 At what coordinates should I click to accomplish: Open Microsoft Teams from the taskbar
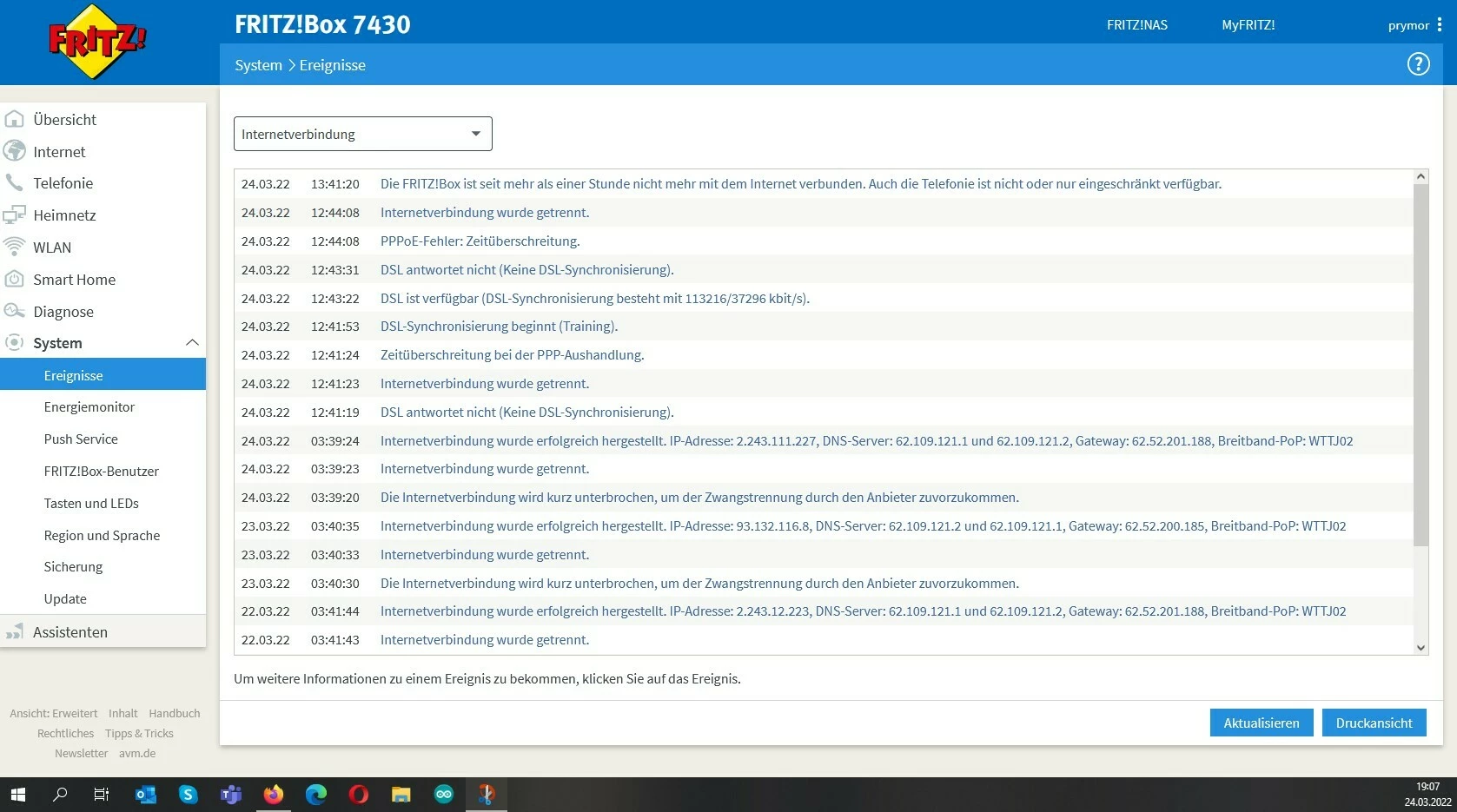(230, 794)
